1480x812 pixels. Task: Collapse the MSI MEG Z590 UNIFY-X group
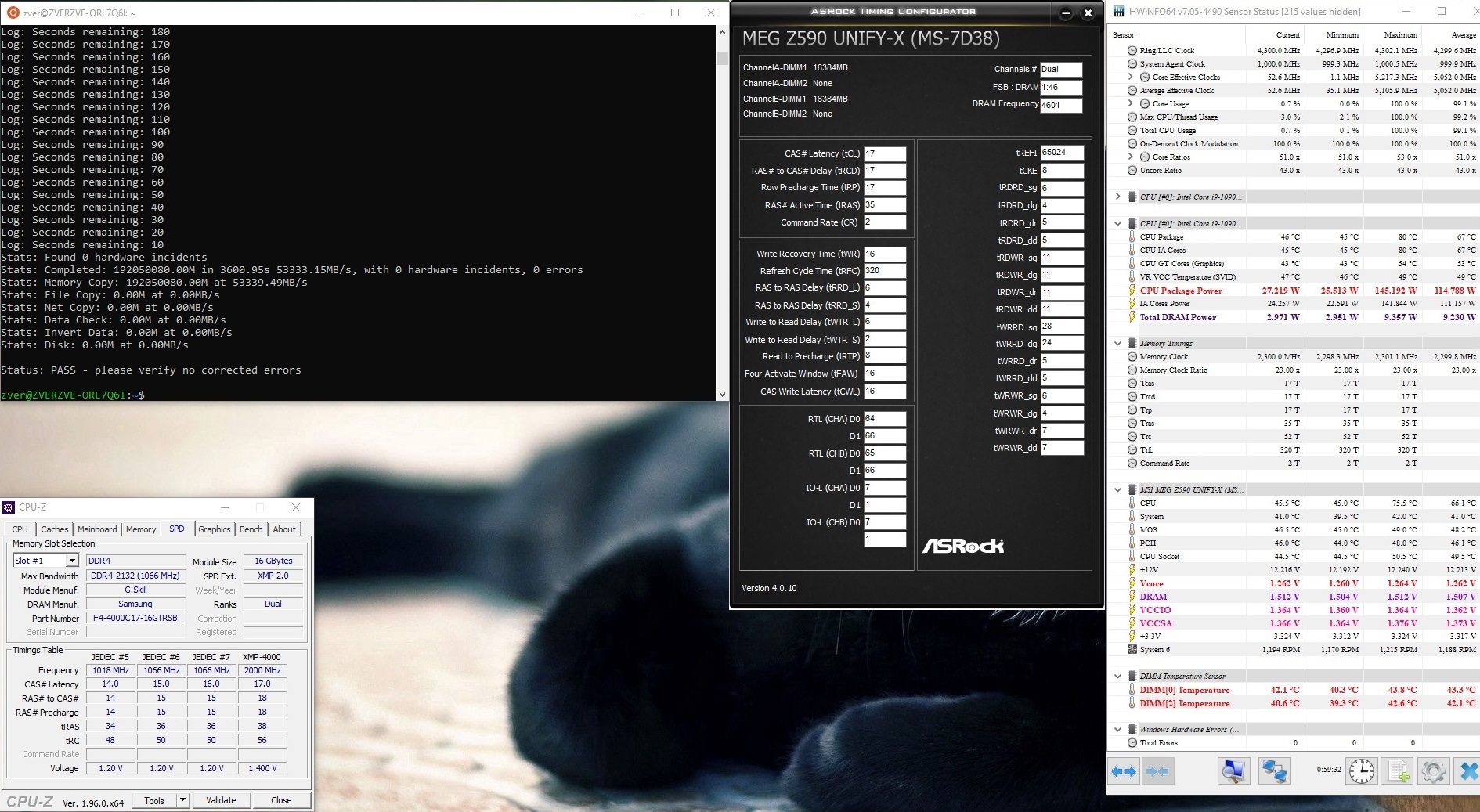(x=1118, y=490)
